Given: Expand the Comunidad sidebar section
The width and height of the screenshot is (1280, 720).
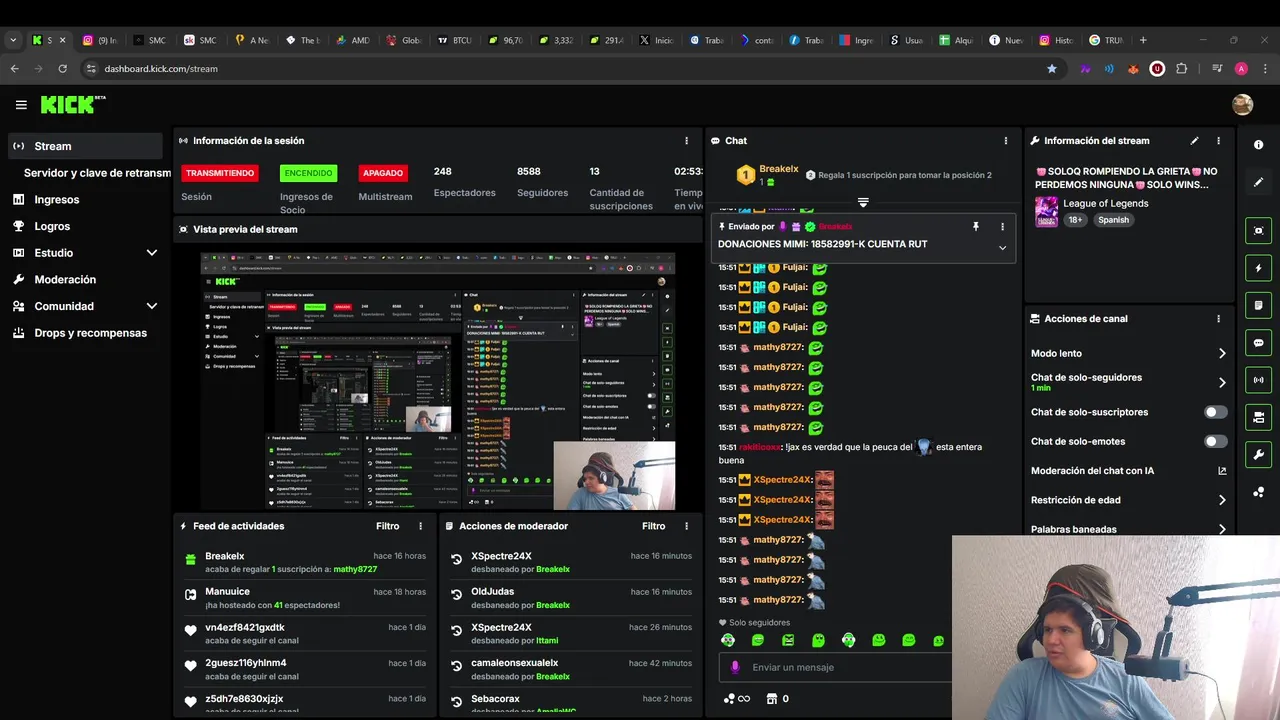Looking at the screenshot, I should coord(151,306).
